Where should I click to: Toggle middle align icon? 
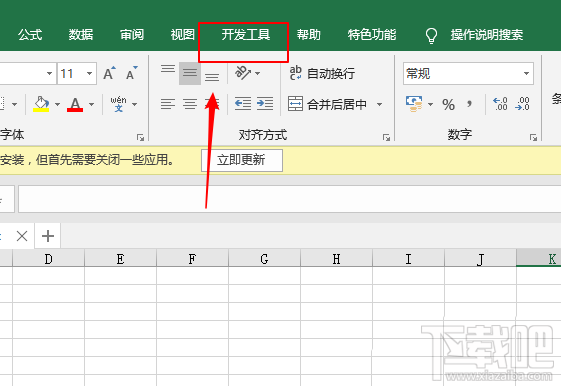pyautogui.click(x=190, y=73)
